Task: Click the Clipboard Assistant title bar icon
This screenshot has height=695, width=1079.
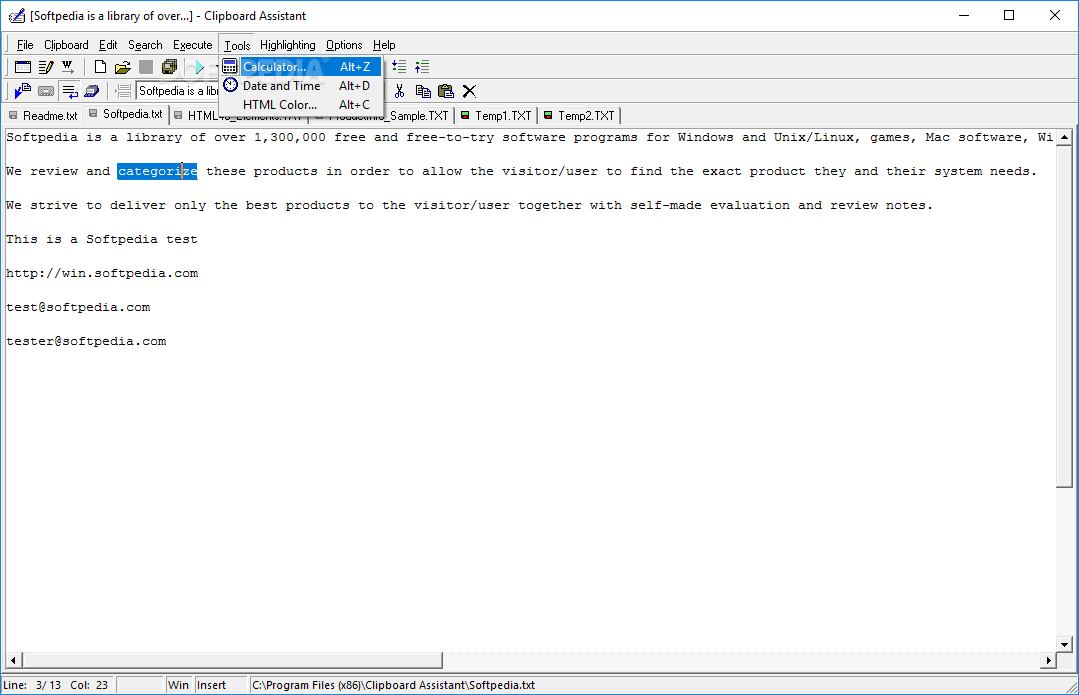Action: (17, 15)
